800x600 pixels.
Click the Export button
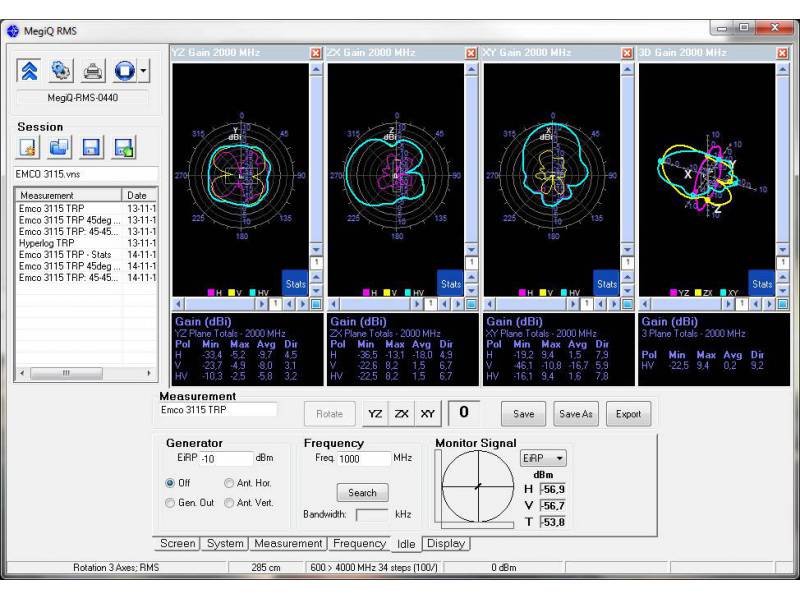click(628, 414)
